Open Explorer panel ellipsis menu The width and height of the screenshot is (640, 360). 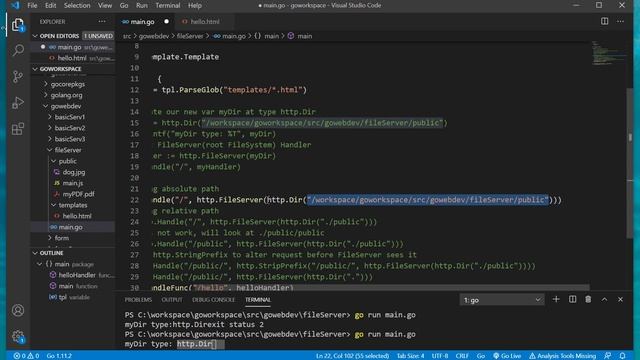(102, 21)
